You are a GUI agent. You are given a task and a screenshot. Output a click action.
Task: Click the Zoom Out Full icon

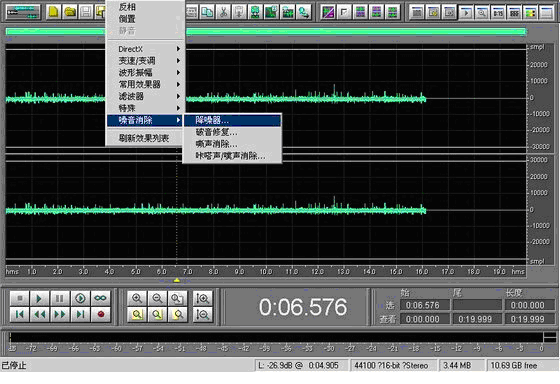(178, 298)
